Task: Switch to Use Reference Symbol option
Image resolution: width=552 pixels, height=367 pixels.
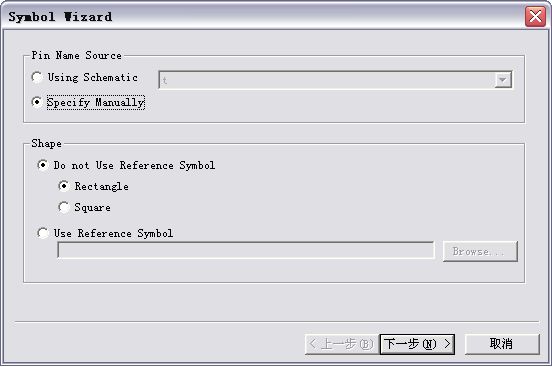Action: 43,233
